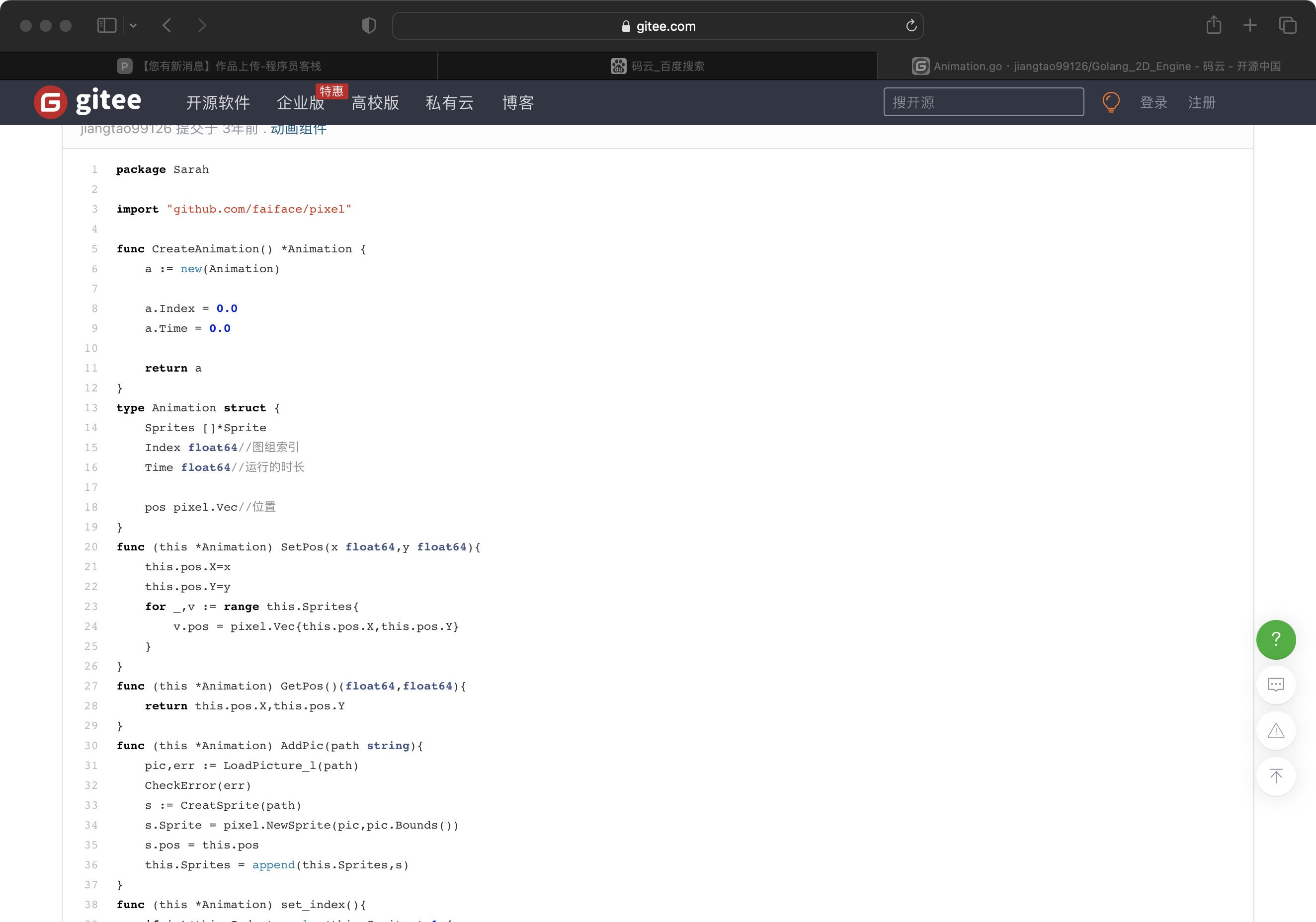Open 企业版 menu item
1316x922 pixels.
pos(300,102)
